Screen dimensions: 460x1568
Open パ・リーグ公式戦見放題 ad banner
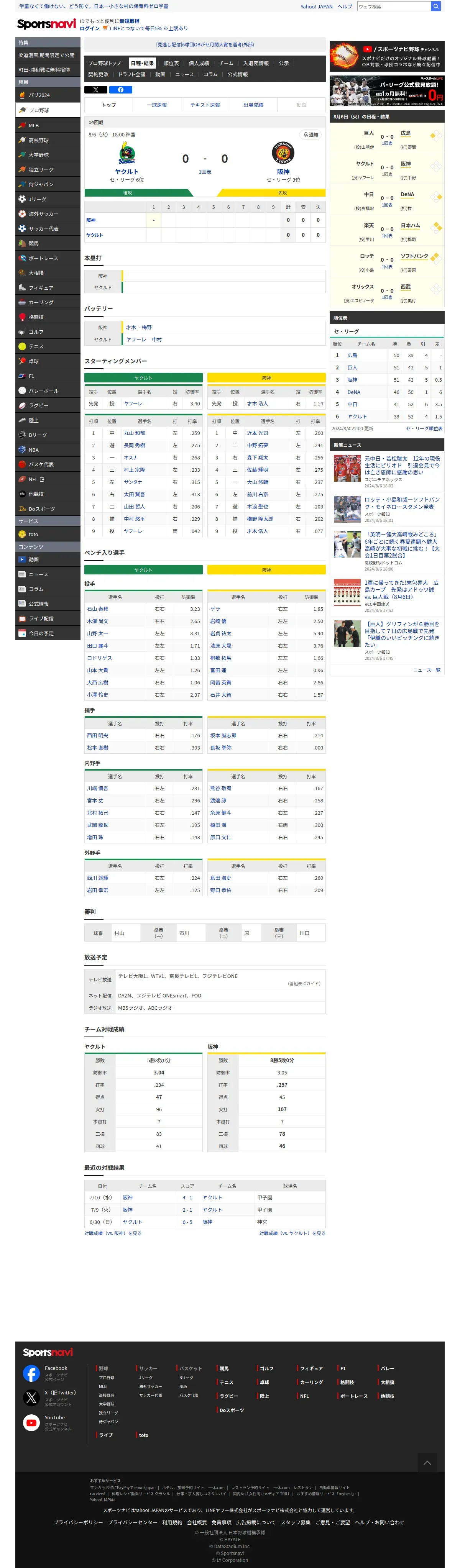[x=387, y=91]
